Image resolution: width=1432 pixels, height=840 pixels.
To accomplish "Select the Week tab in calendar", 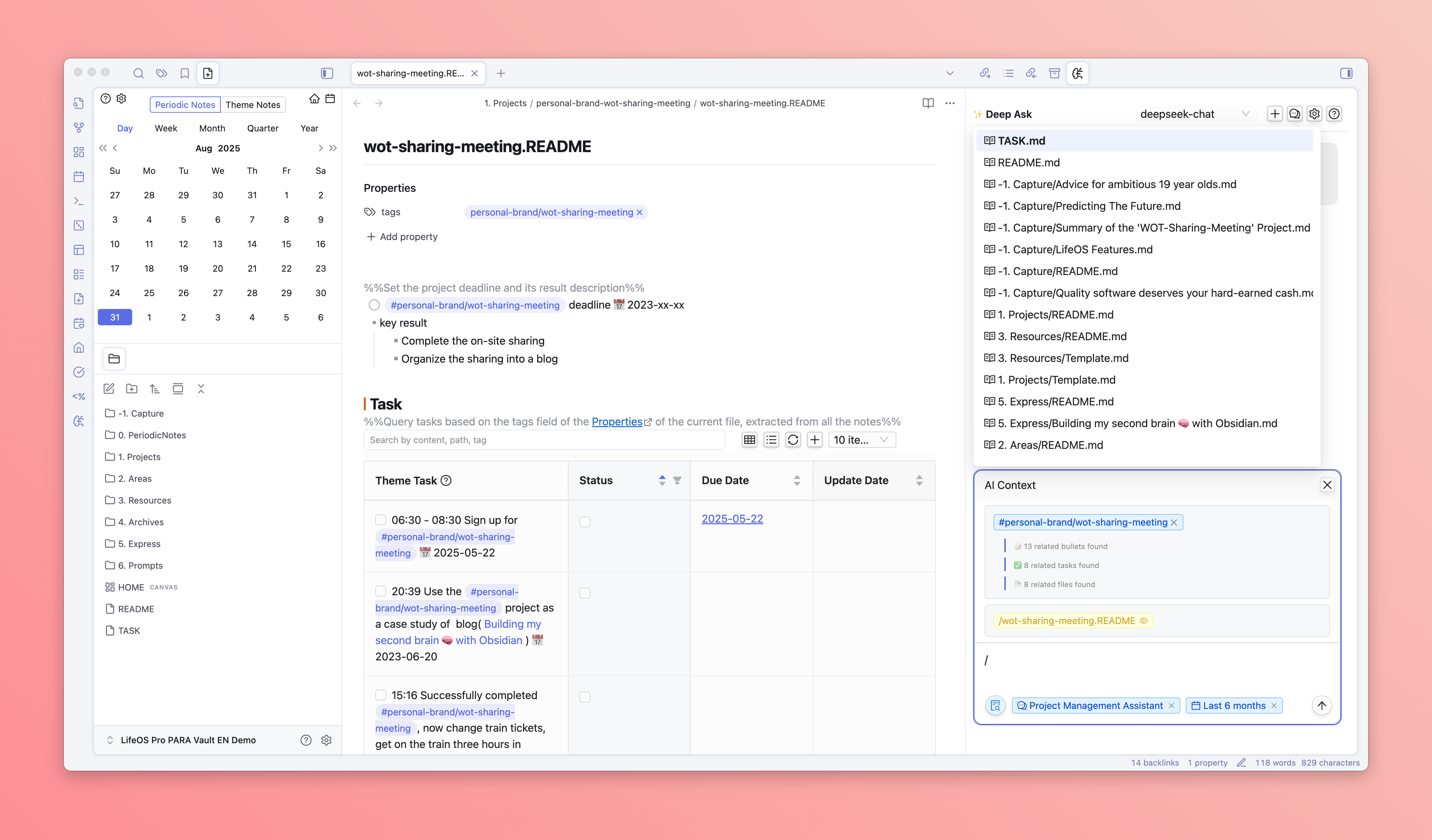I will click(x=166, y=128).
